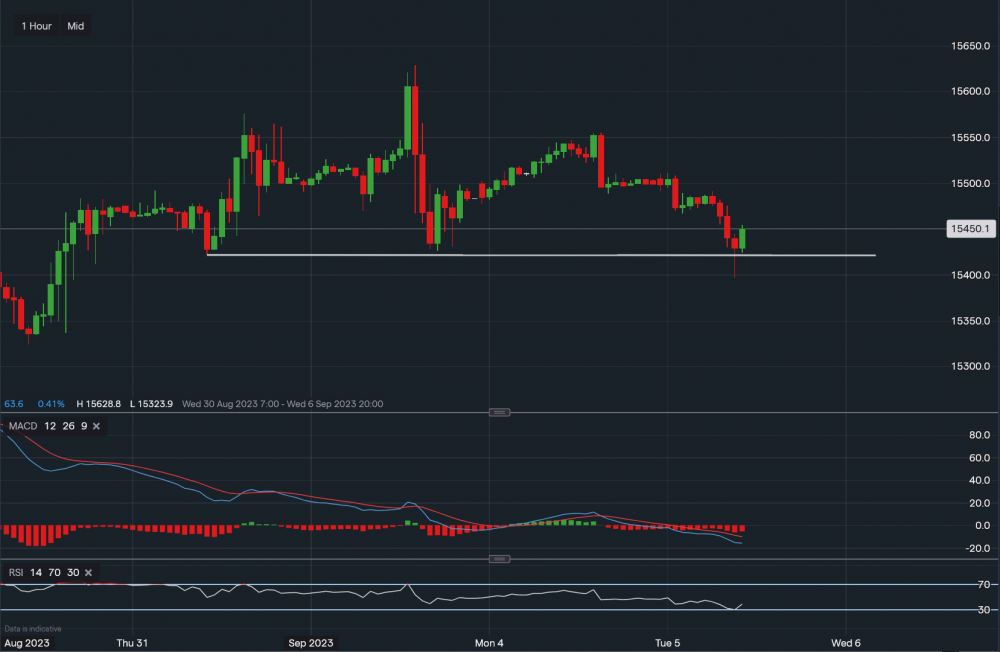This screenshot has width=1000, height=652.
Task: Edit the MACD slow period value 26
Action: [67, 426]
